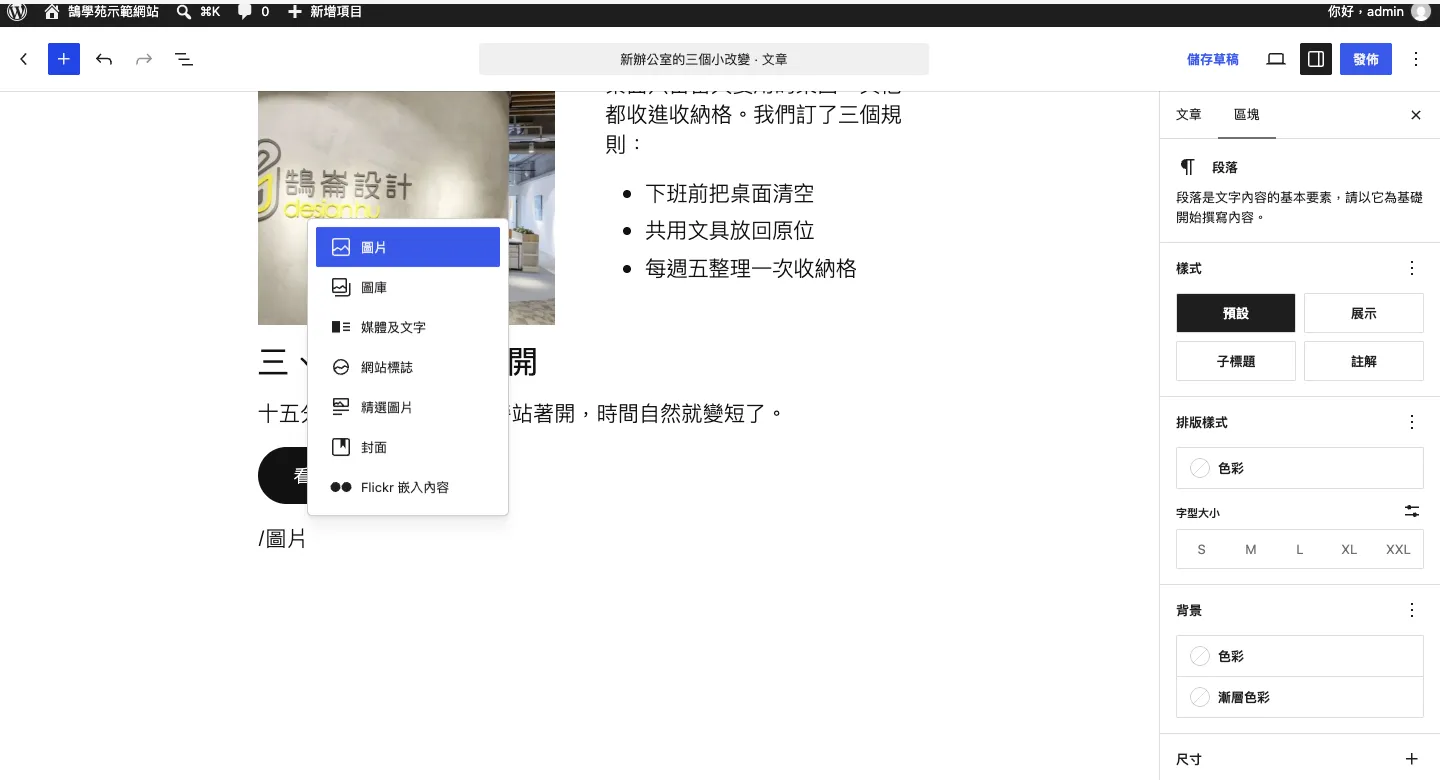Undo the last change
The image size is (1440, 780).
104,59
